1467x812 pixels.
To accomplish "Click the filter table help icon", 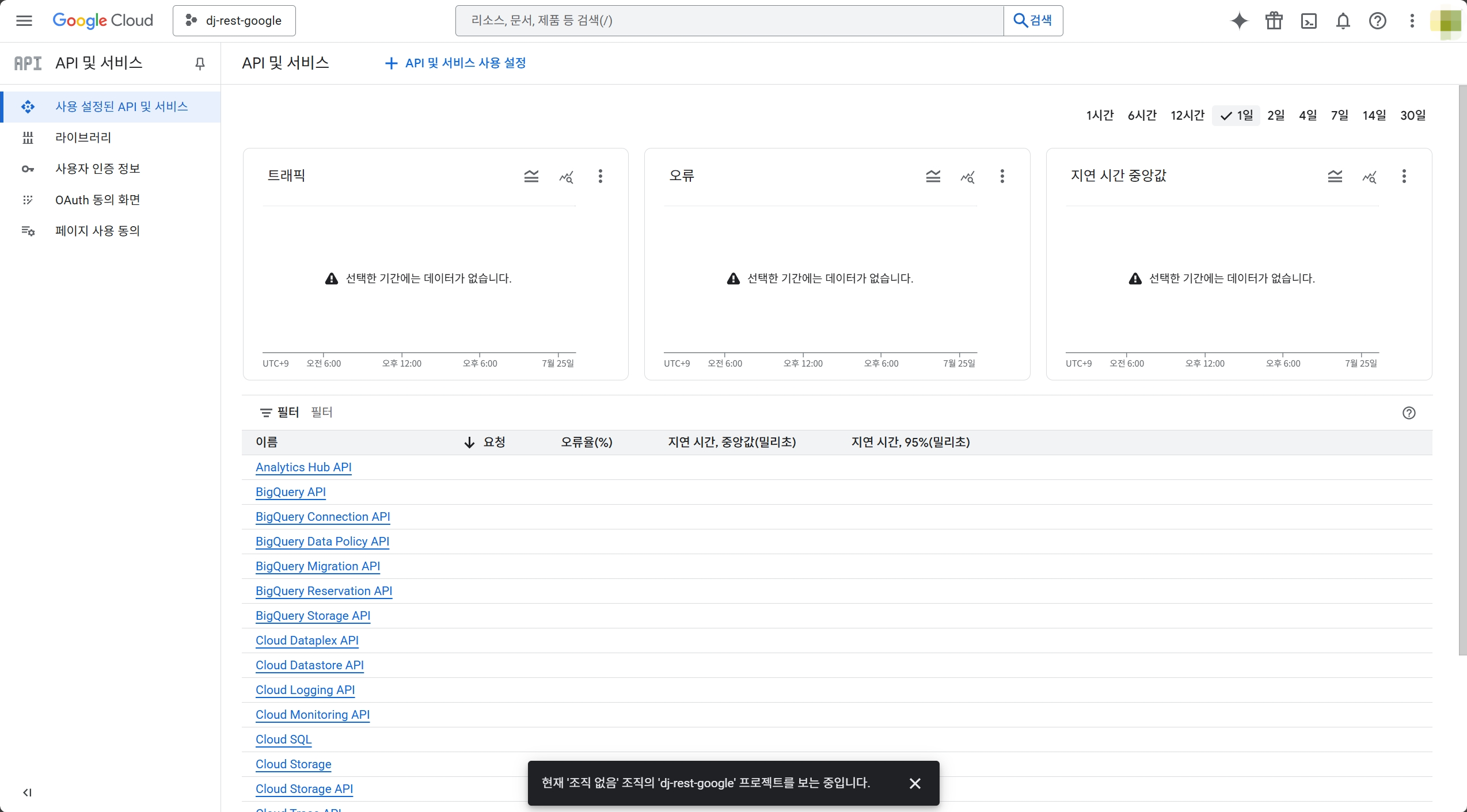I will pos(1408,413).
